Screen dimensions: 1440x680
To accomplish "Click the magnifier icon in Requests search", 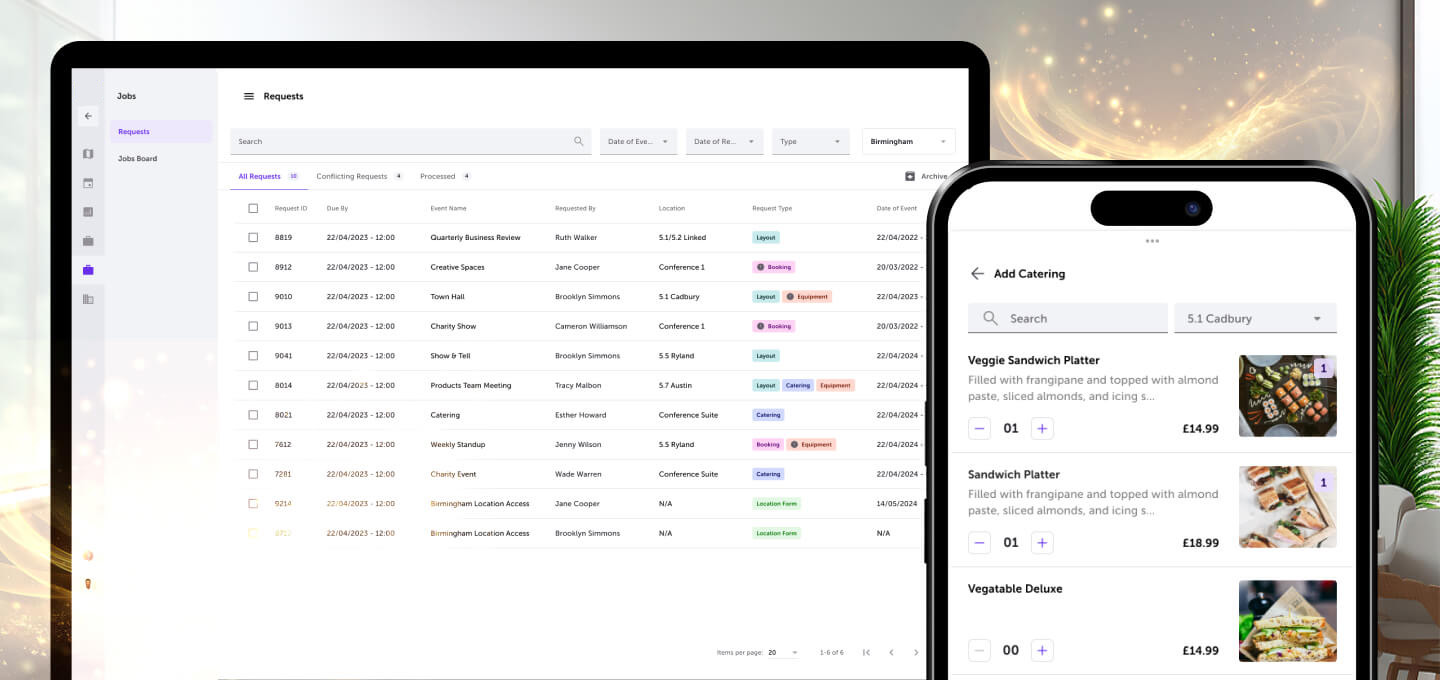I will click(578, 142).
